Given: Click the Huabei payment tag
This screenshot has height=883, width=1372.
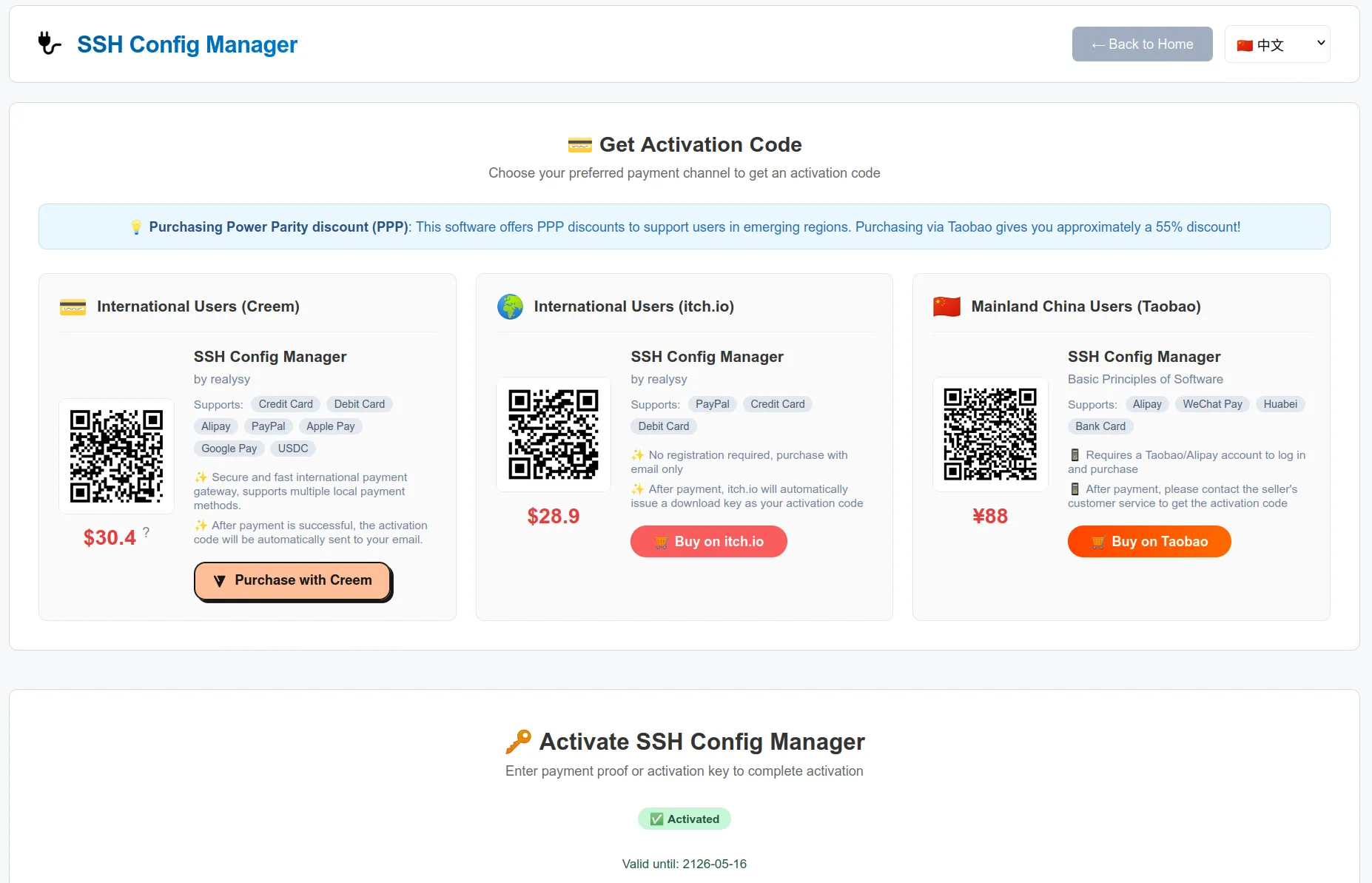Looking at the screenshot, I should pyautogui.click(x=1280, y=404).
